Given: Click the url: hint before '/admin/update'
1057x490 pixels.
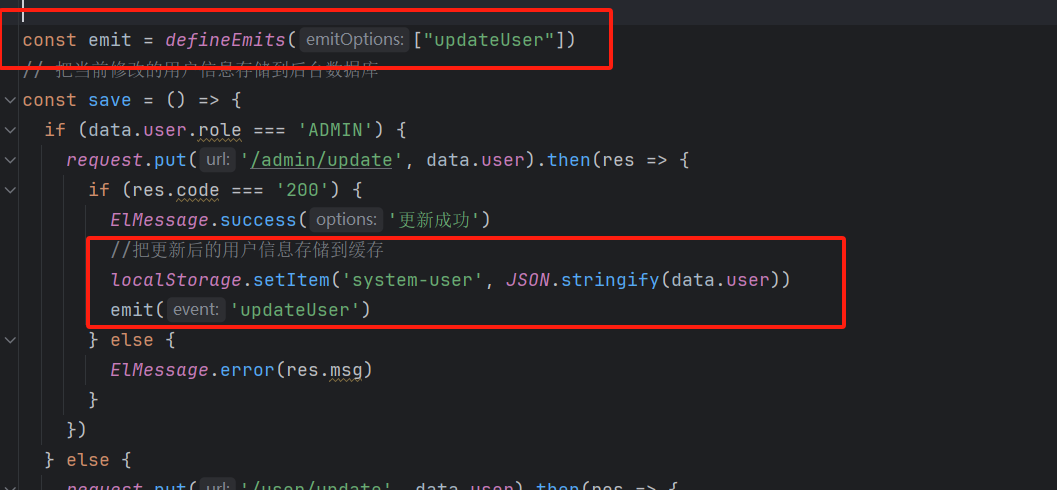Looking at the screenshot, I should coord(218,160).
